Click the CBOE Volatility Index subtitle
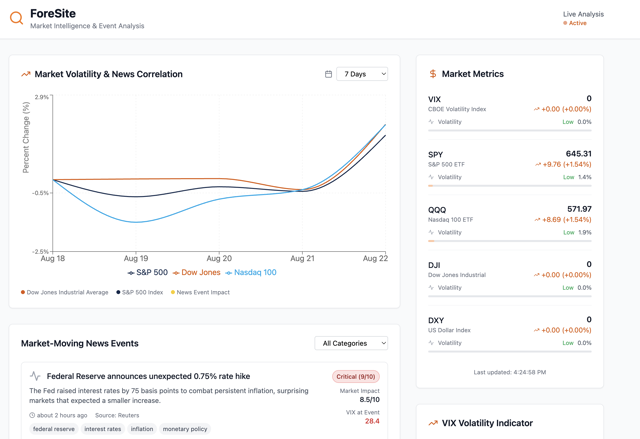 coord(457,109)
